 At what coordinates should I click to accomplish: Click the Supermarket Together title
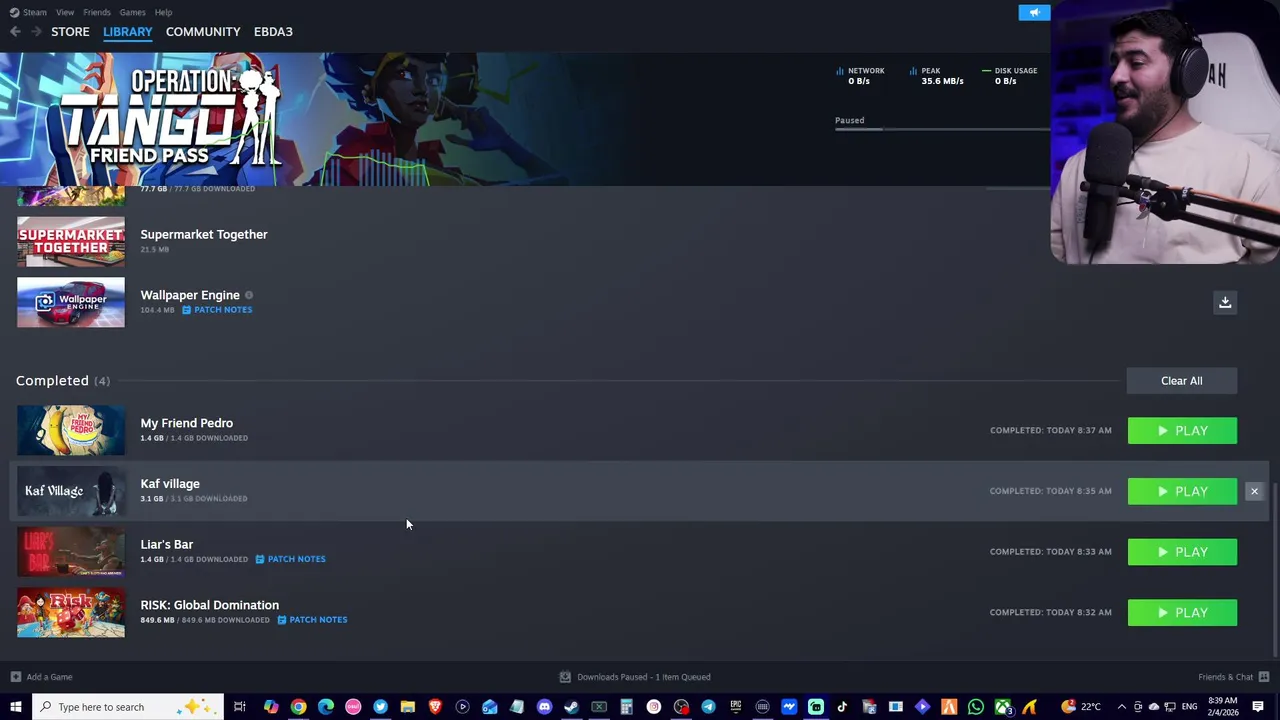[x=204, y=234]
